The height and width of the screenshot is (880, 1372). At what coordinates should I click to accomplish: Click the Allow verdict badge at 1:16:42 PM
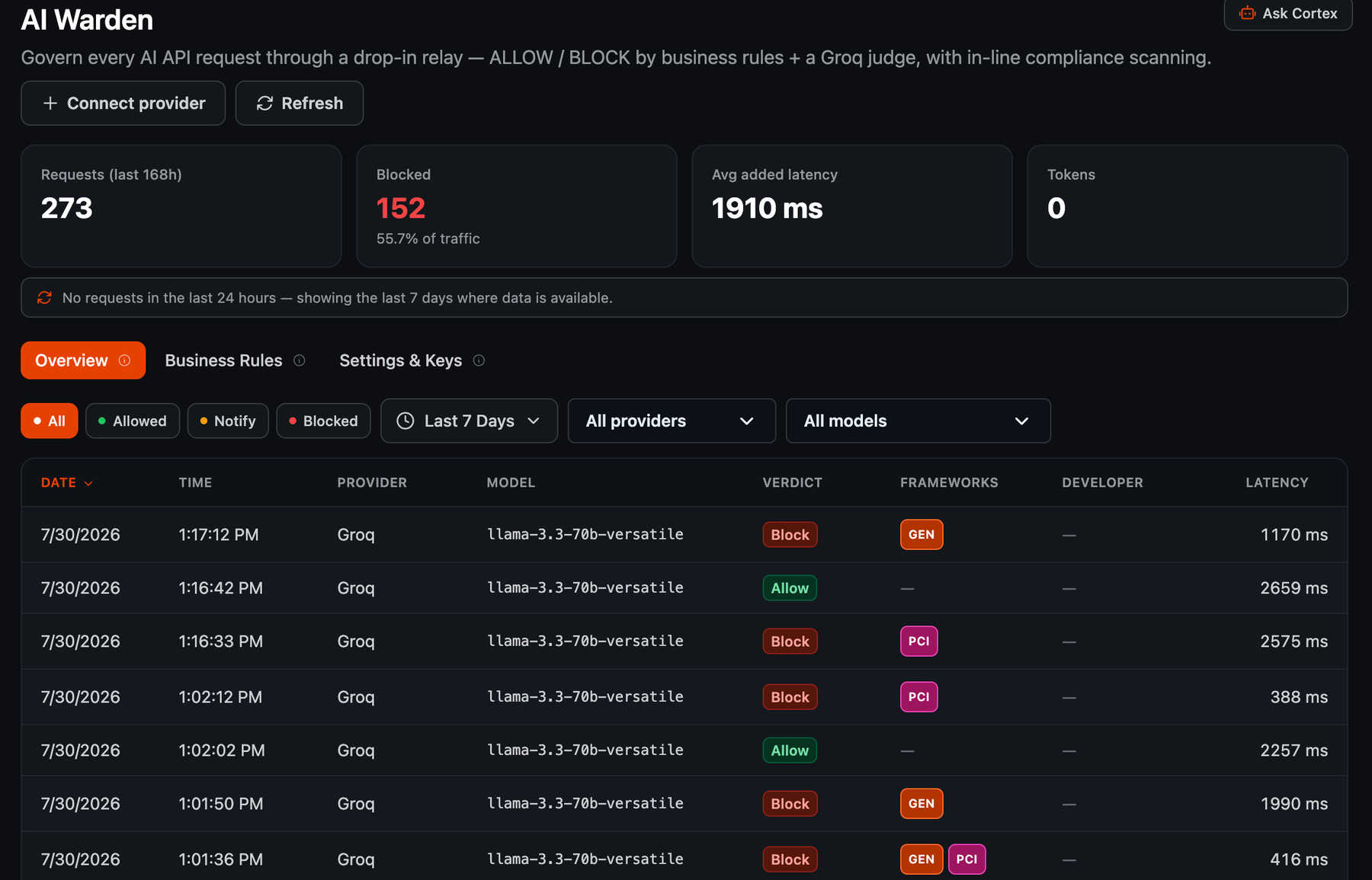[790, 587]
